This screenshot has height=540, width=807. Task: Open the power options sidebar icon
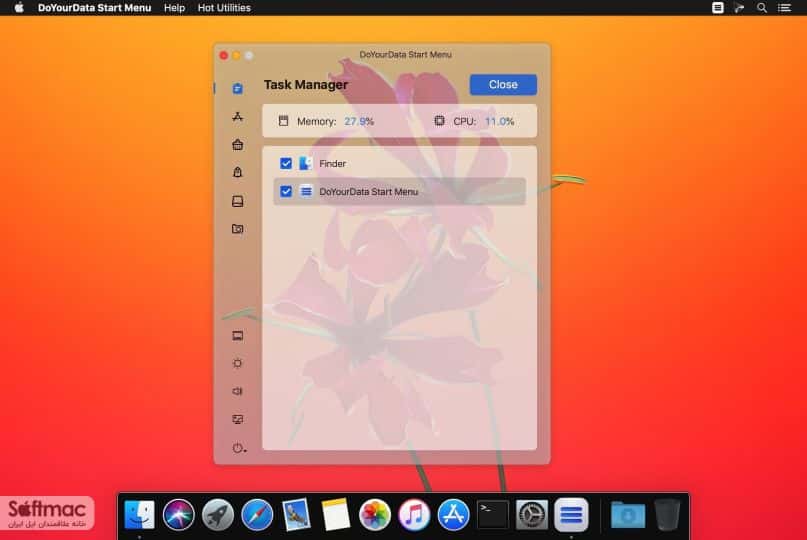pyautogui.click(x=239, y=448)
